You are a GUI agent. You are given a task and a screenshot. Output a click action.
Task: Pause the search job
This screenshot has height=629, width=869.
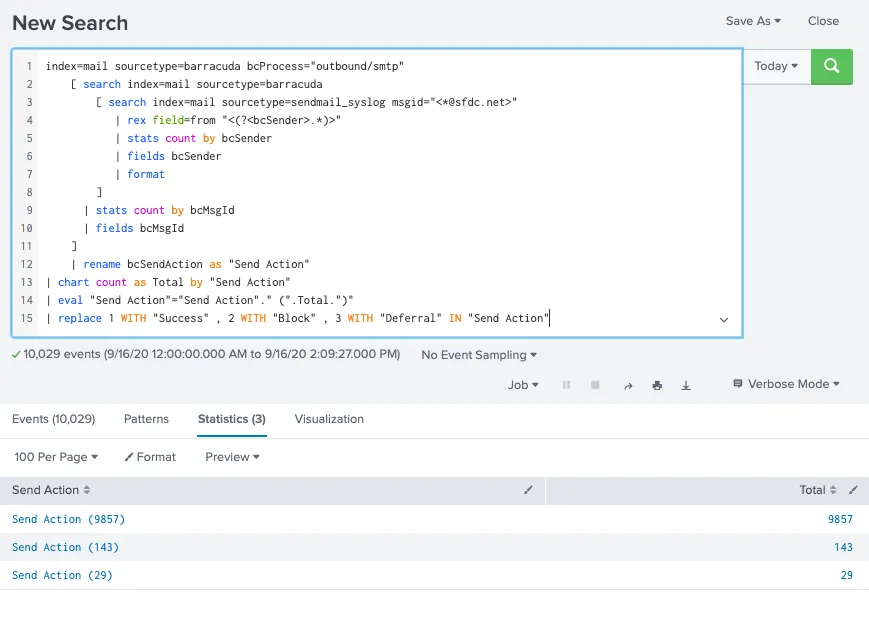(566, 385)
